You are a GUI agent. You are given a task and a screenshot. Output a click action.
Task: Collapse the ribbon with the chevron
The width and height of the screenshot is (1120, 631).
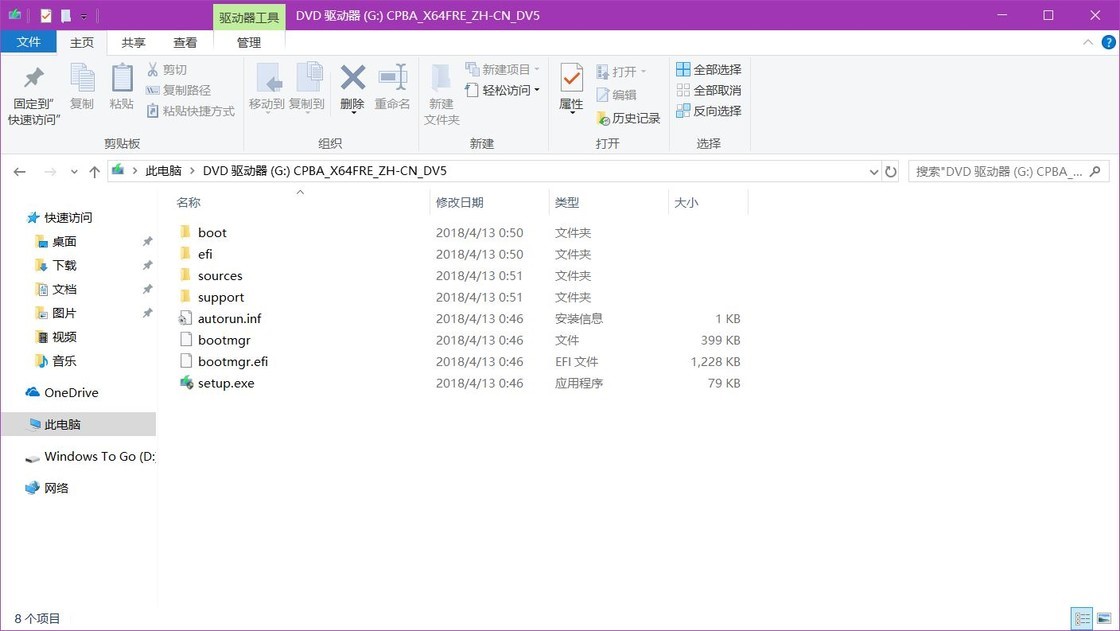coord(1087,43)
